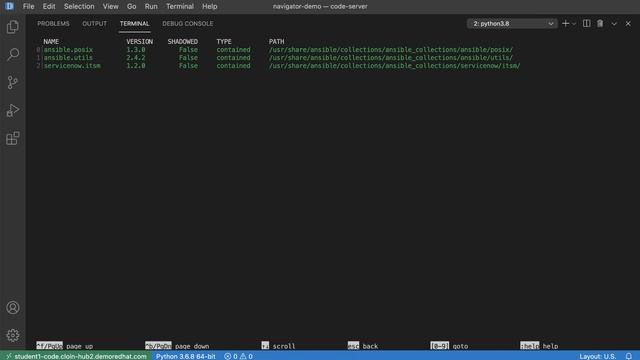Click the 'scroll' hint in terminal footer

(x=284, y=346)
